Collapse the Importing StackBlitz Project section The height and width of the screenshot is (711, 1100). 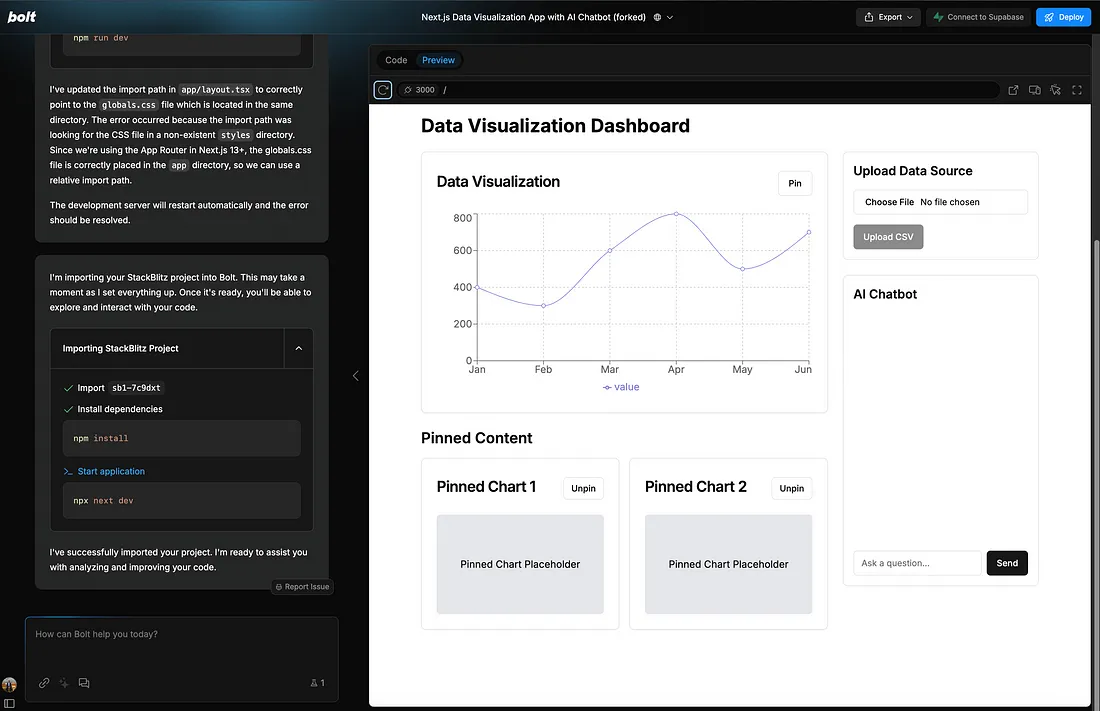[x=298, y=349]
